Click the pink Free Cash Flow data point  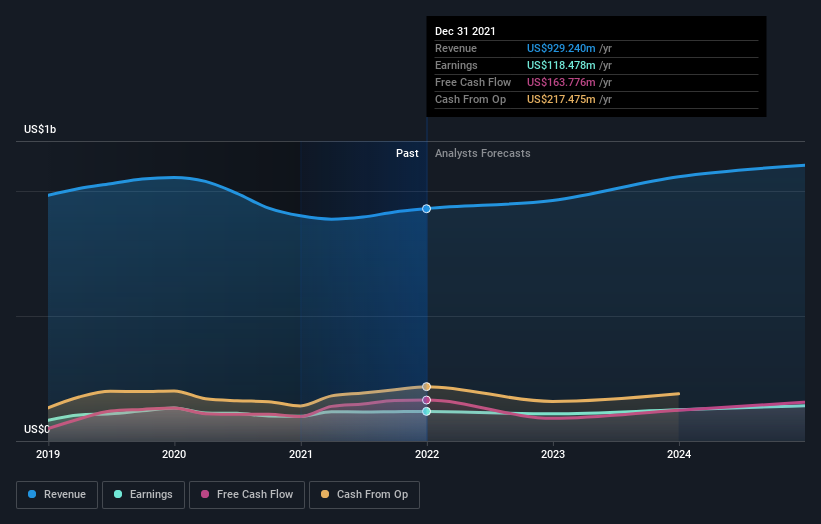coord(427,400)
